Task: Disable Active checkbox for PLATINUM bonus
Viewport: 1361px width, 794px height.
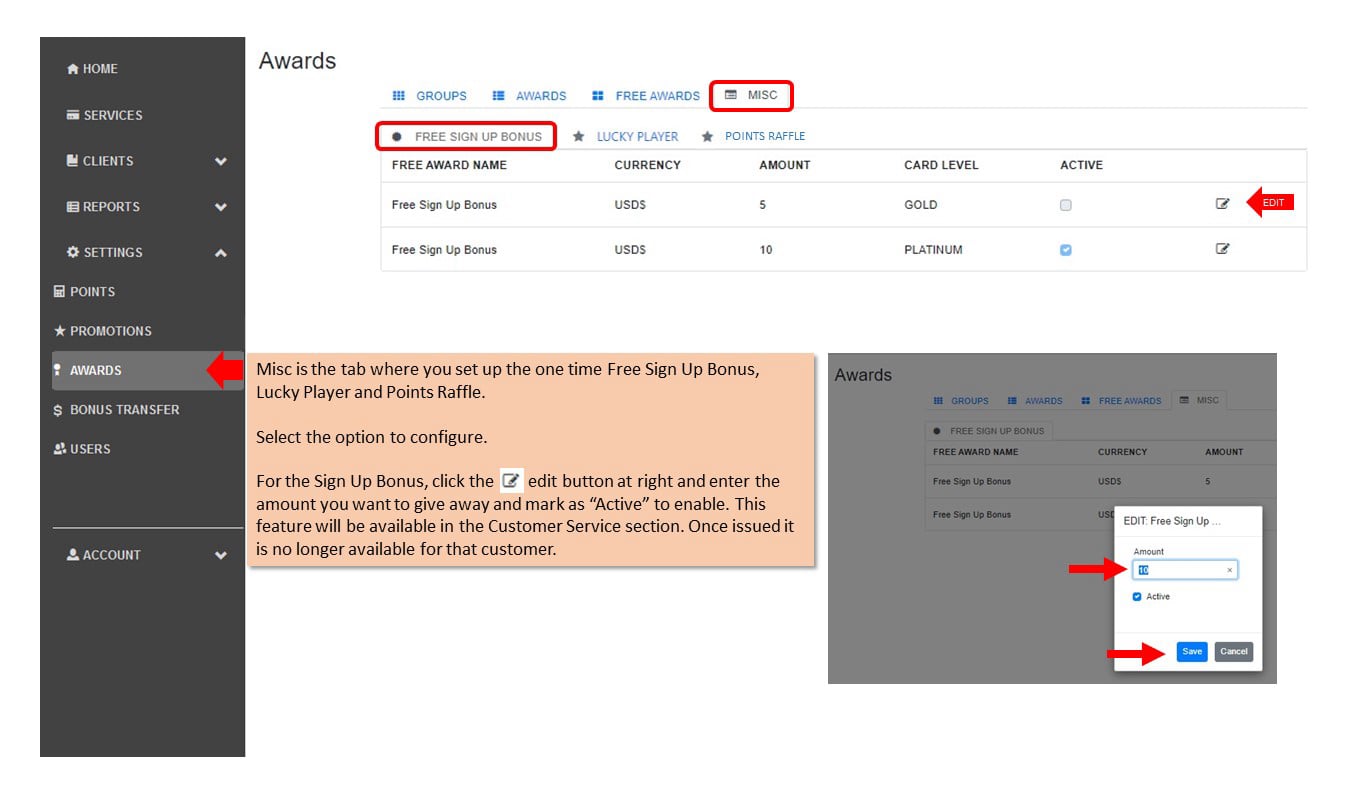Action: pyautogui.click(x=1065, y=250)
